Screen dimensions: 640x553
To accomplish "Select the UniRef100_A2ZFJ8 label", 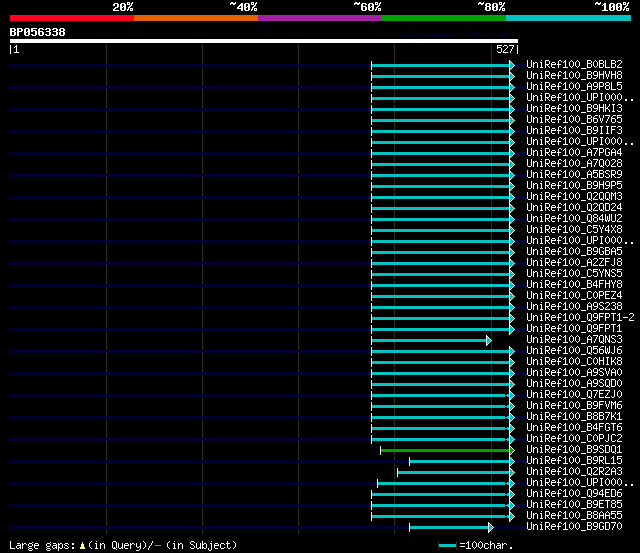I will pyautogui.click(x=574, y=262).
